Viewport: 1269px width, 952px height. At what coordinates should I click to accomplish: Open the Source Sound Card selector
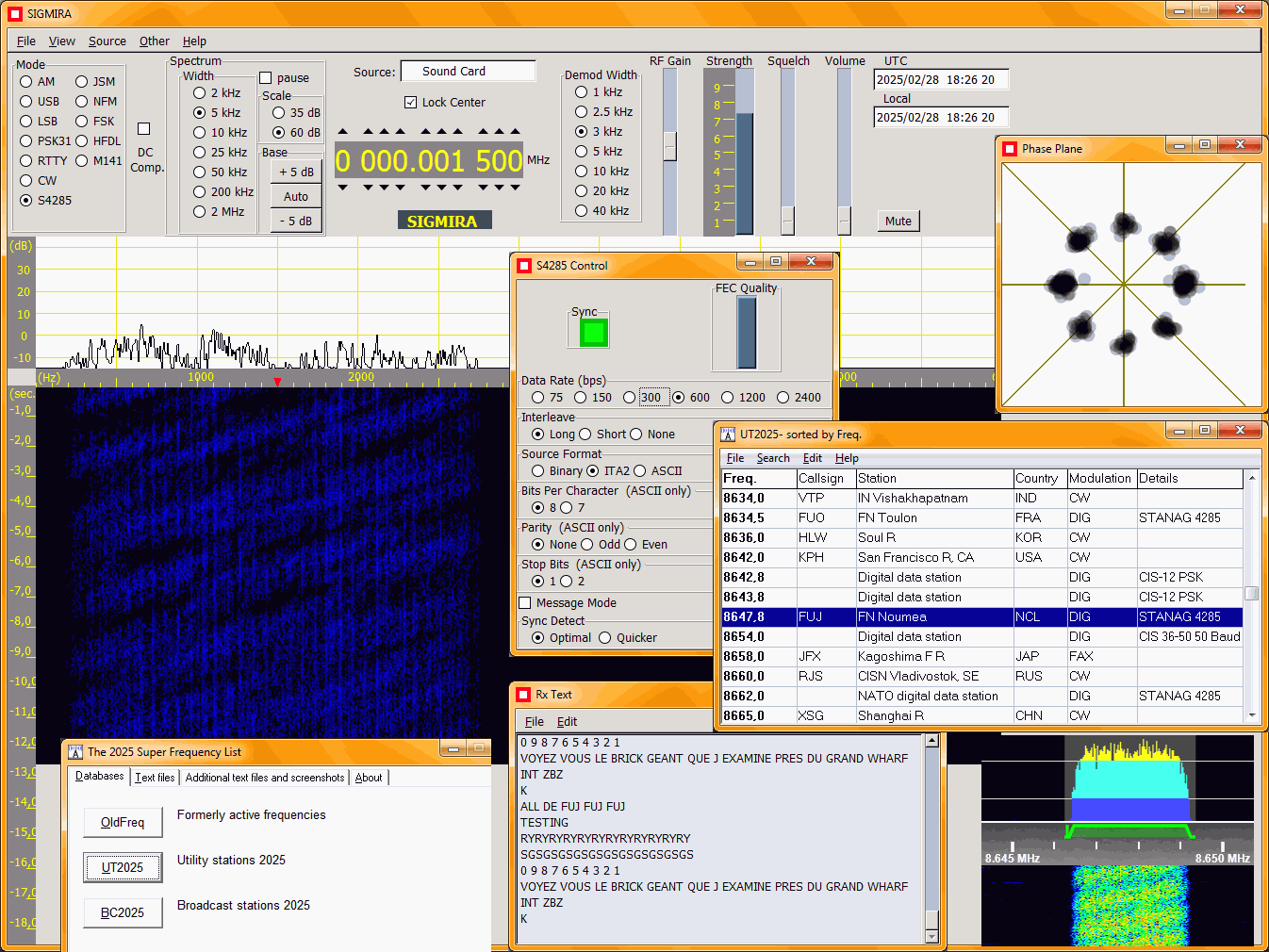coord(468,72)
